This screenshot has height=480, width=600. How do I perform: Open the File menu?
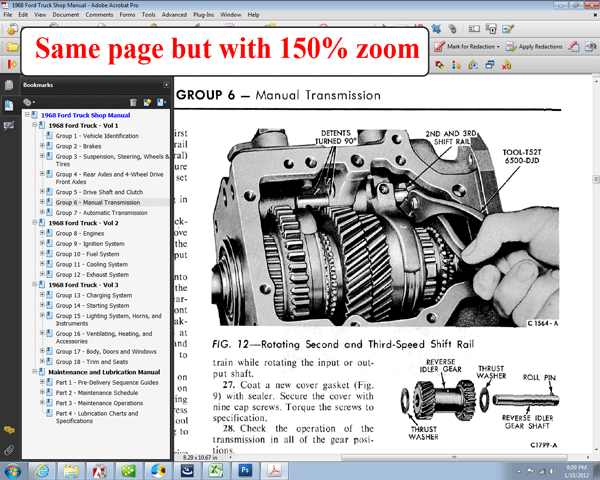coord(8,15)
